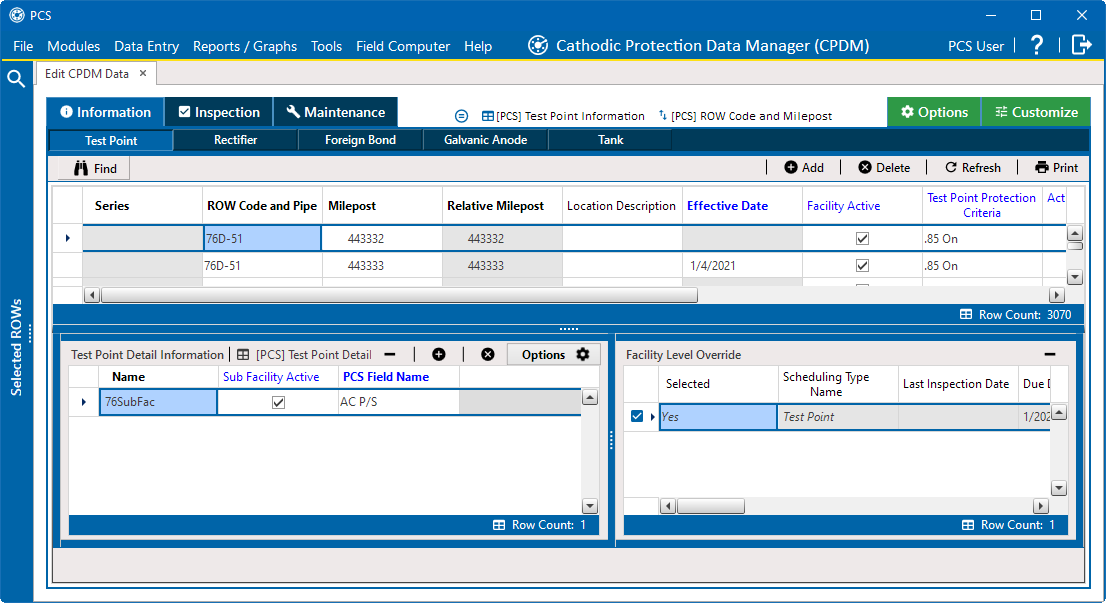The image size is (1106, 603).
Task: Switch to the Rectifier tab
Action: (x=235, y=140)
